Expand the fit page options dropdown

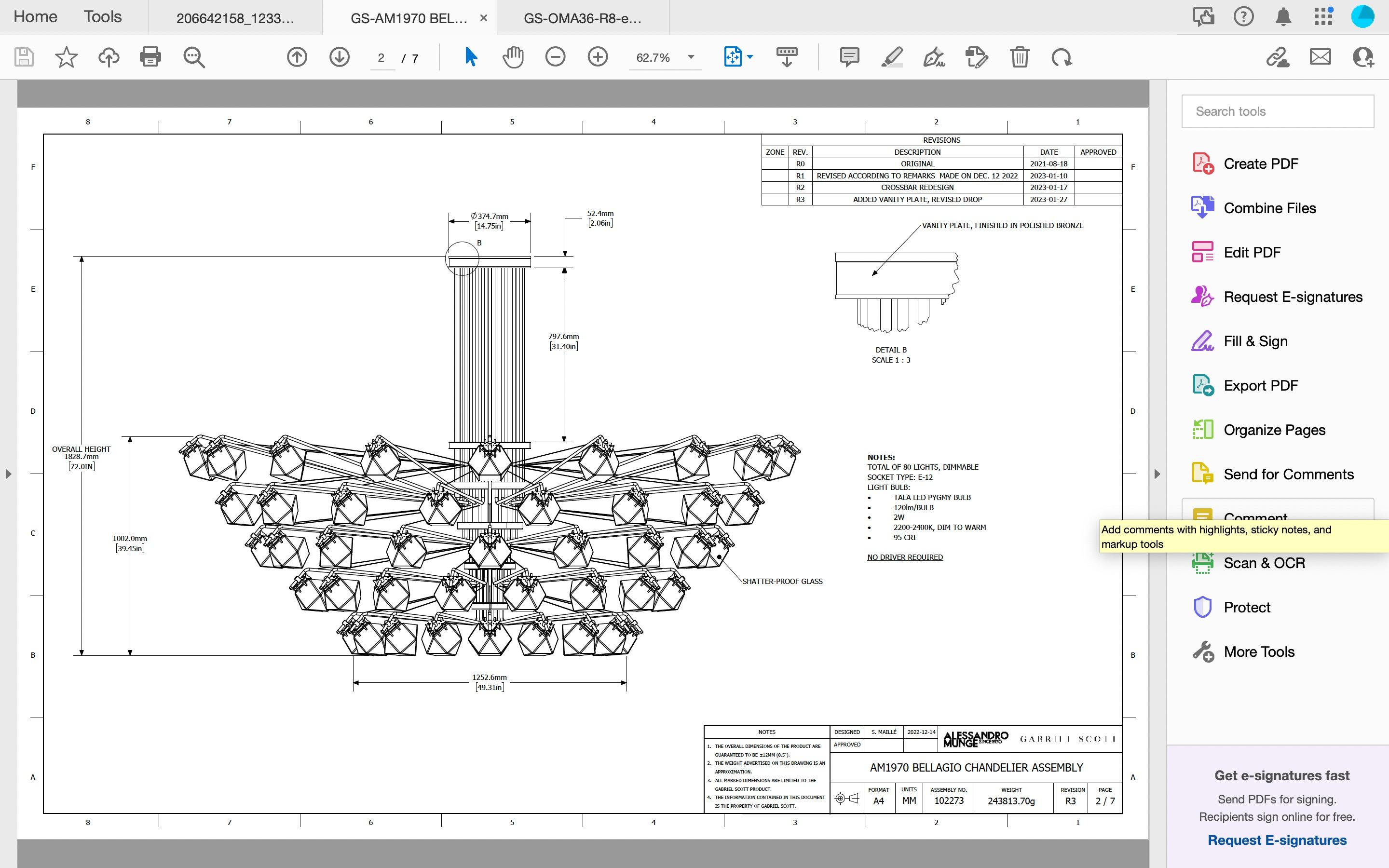(749, 57)
